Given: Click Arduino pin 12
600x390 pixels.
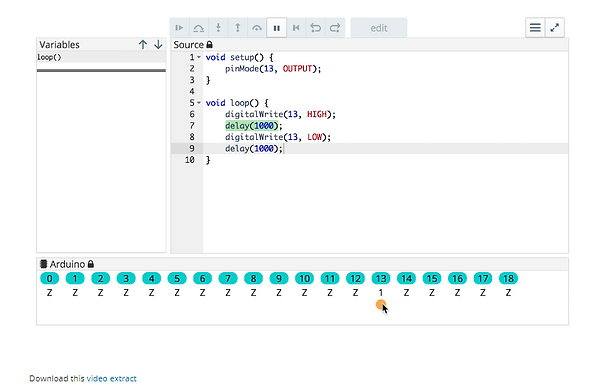Looking at the screenshot, I should tap(355, 278).
